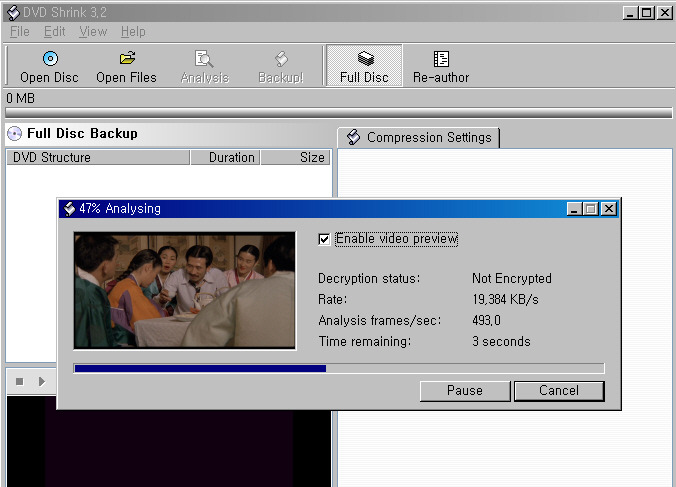Open the Edit menu
This screenshot has height=487, width=676.
(54, 31)
